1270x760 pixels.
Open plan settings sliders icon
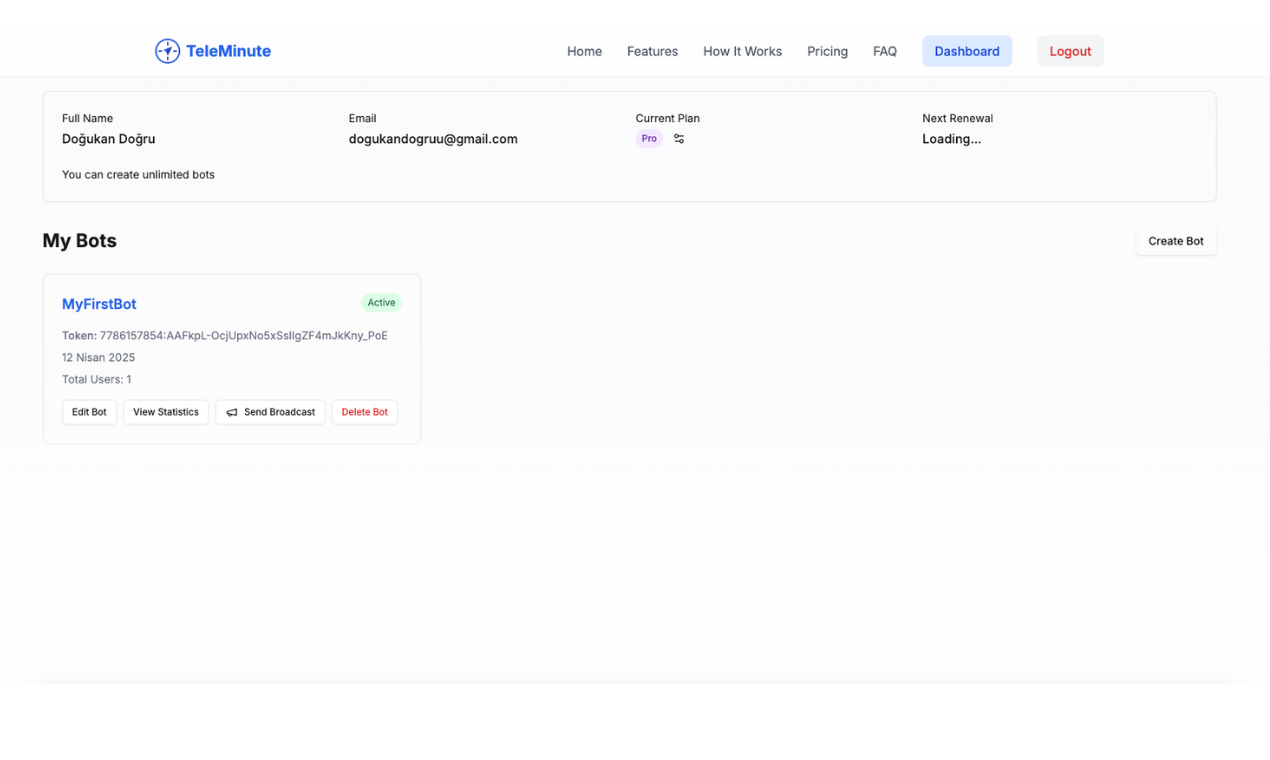pyautogui.click(x=679, y=139)
